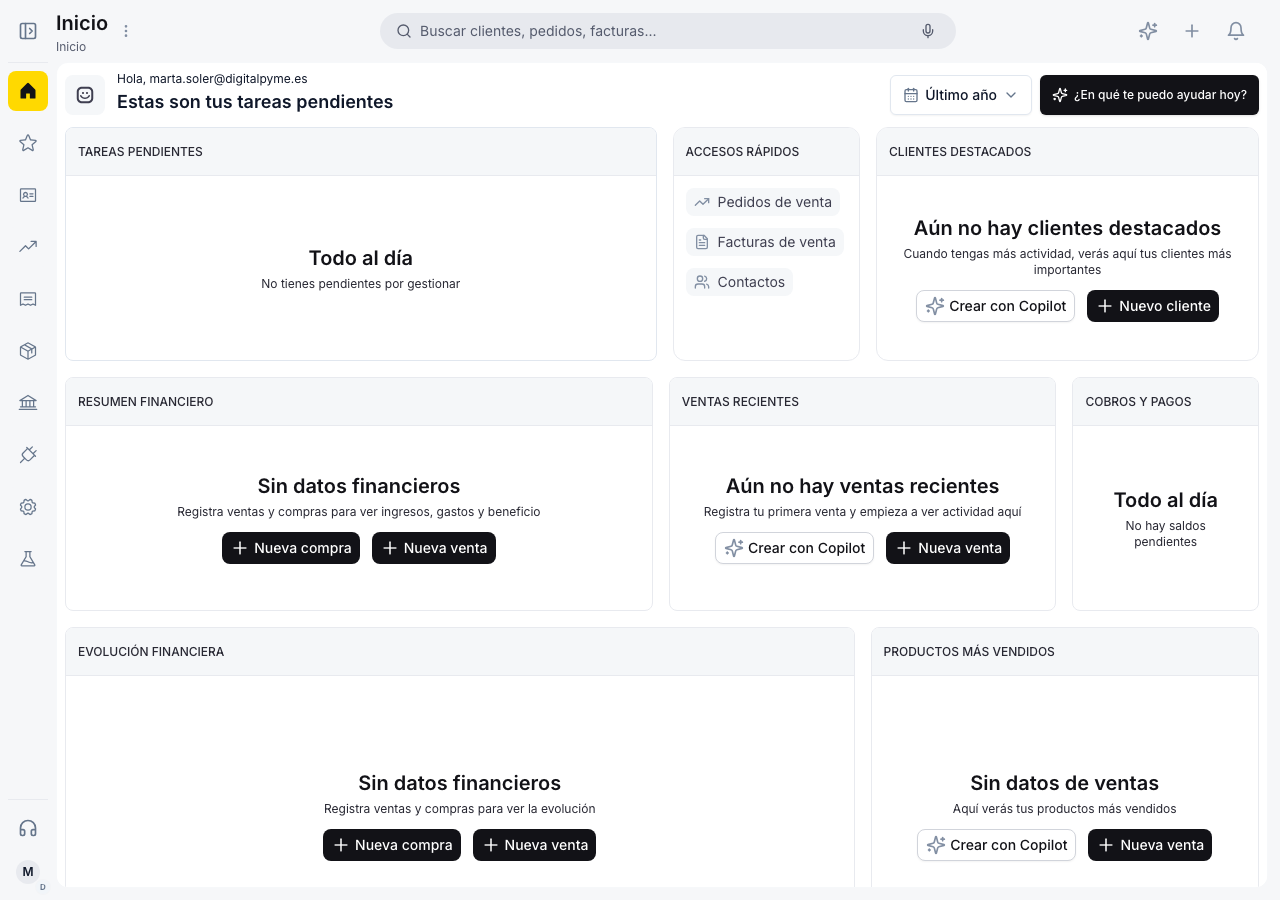Open the Inventory box sidebar icon
This screenshot has height=900, width=1280.
[28, 351]
